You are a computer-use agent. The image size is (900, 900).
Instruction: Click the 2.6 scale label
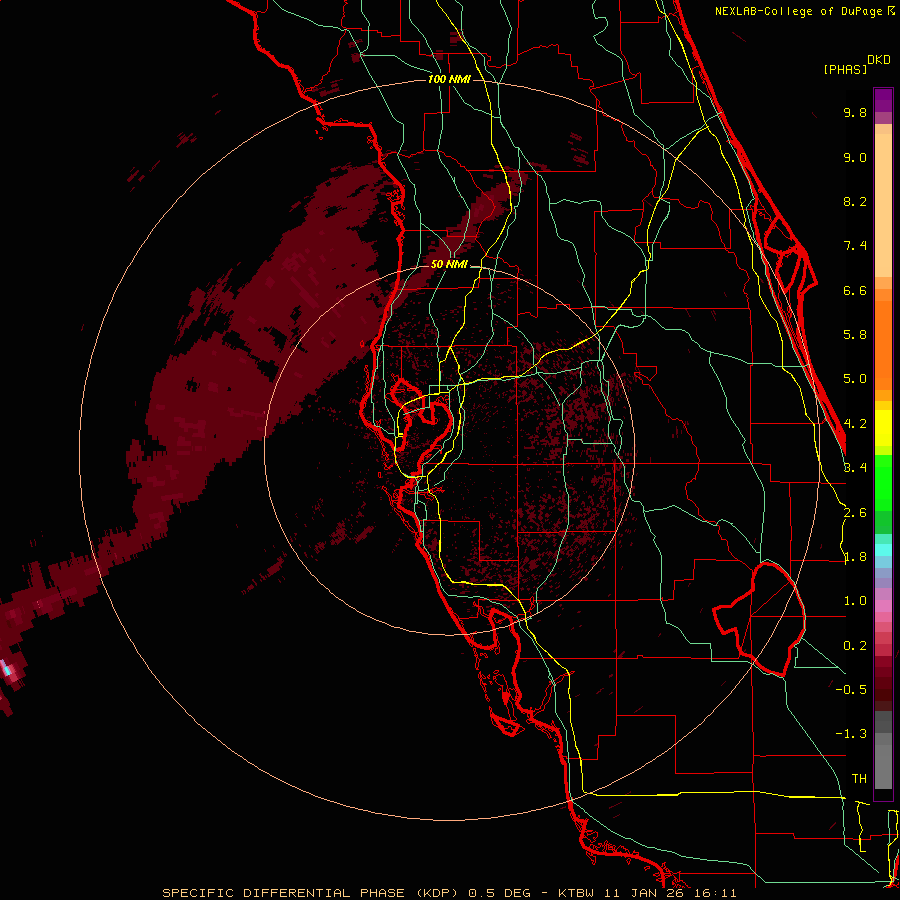point(855,512)
